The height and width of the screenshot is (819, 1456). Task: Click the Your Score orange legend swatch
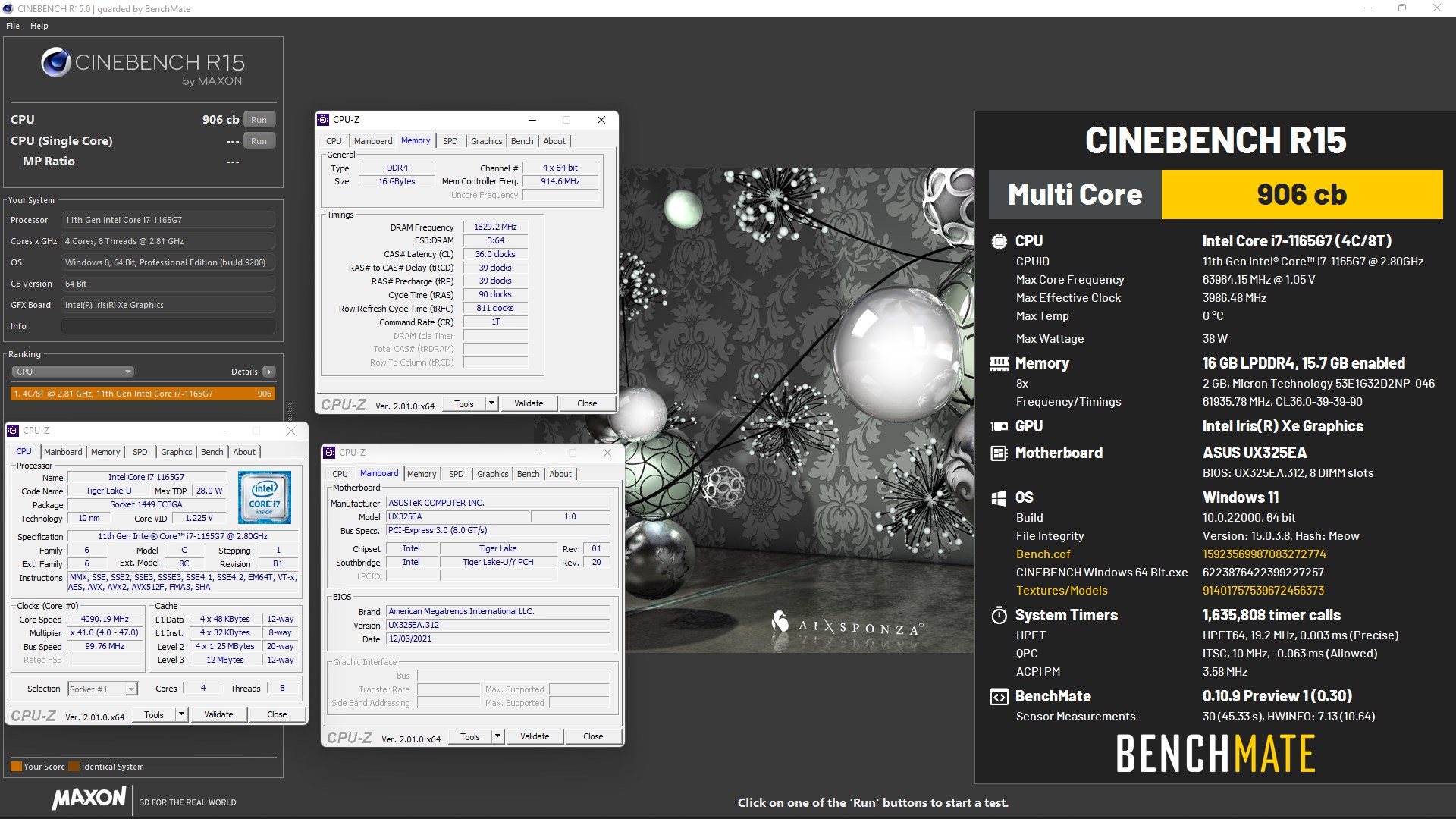[x=16, y=767]
